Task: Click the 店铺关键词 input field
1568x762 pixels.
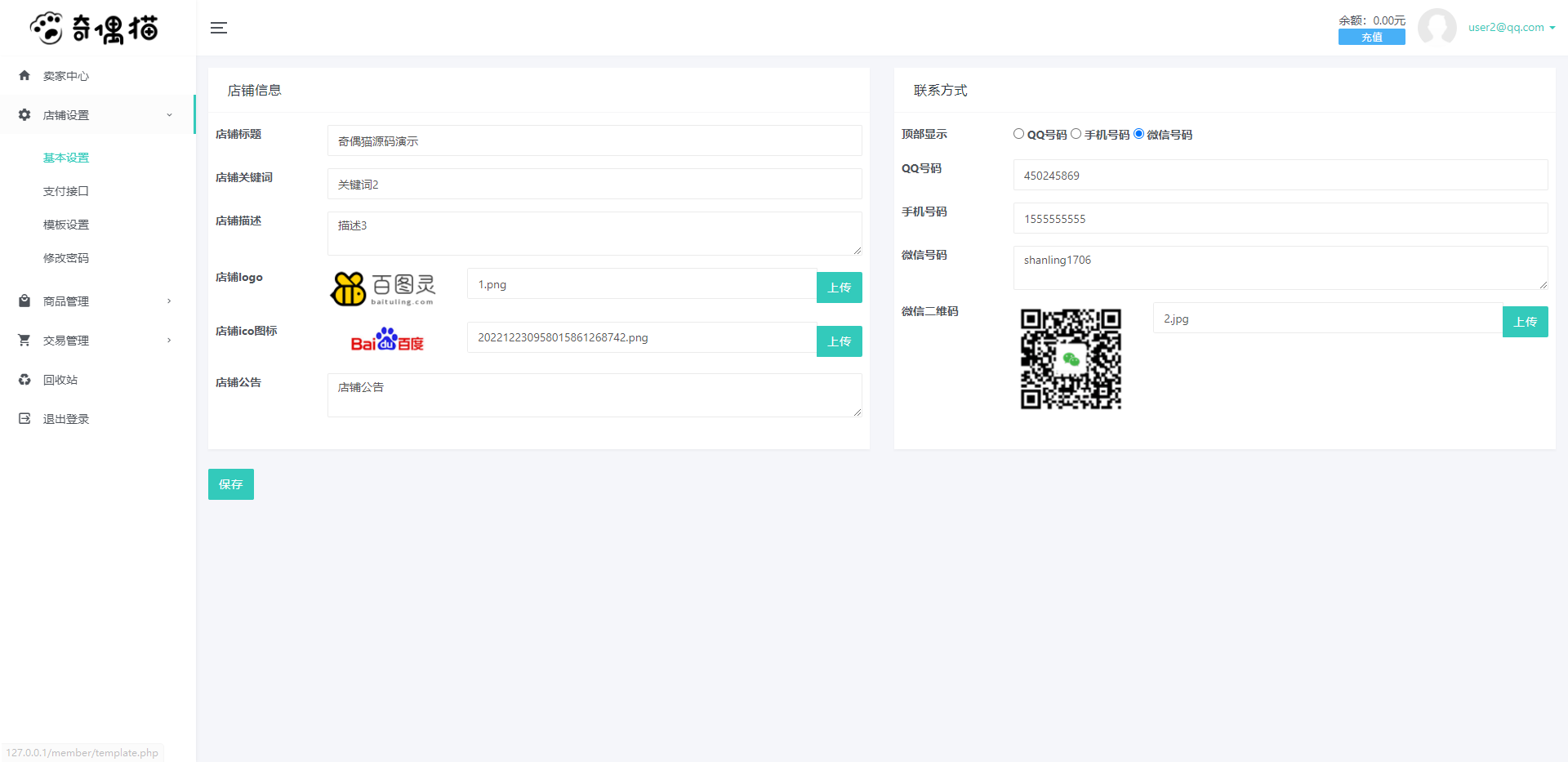Action: [x=595, y=184]
